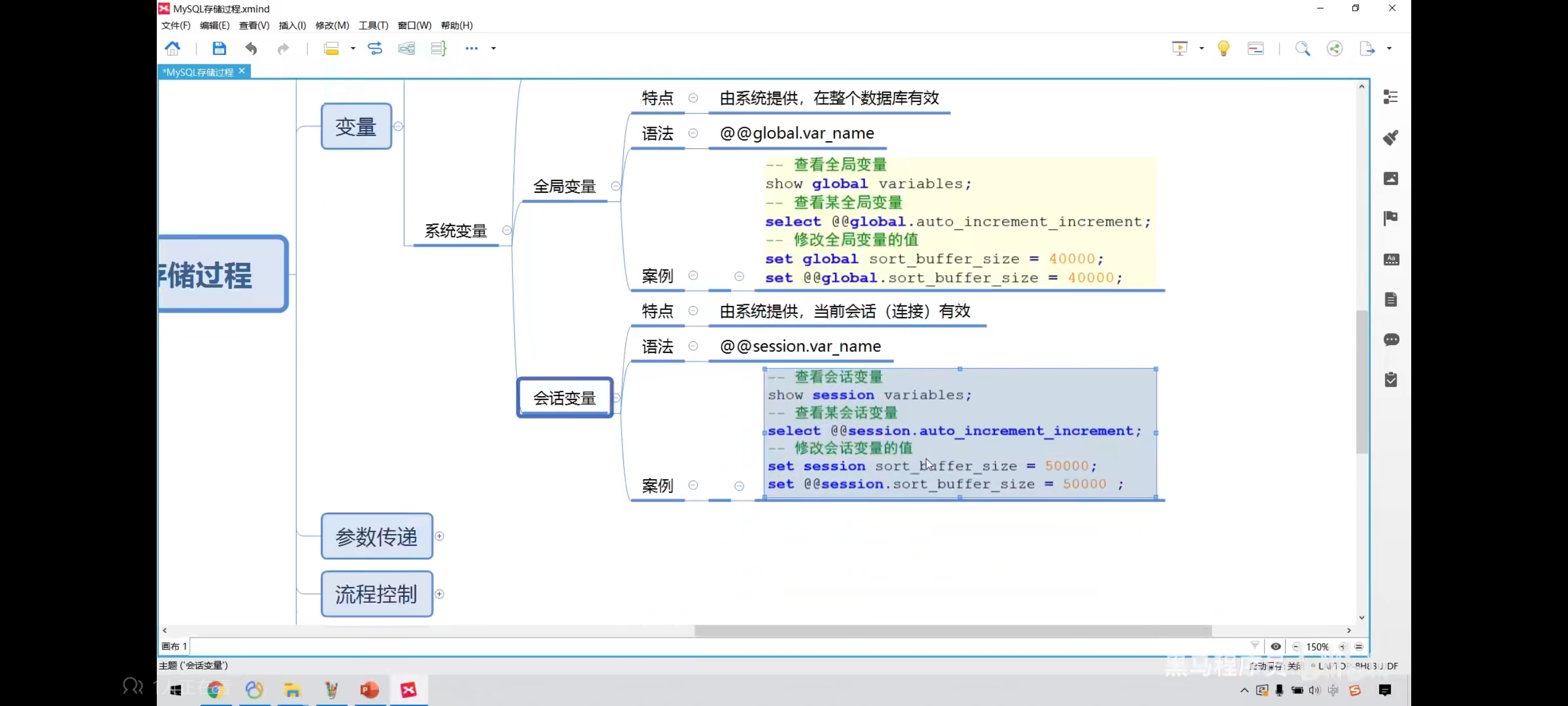Screen dimensions: 1568x706
Task: Open the comments bubble sidebar icon
Action: point(1390,340)
